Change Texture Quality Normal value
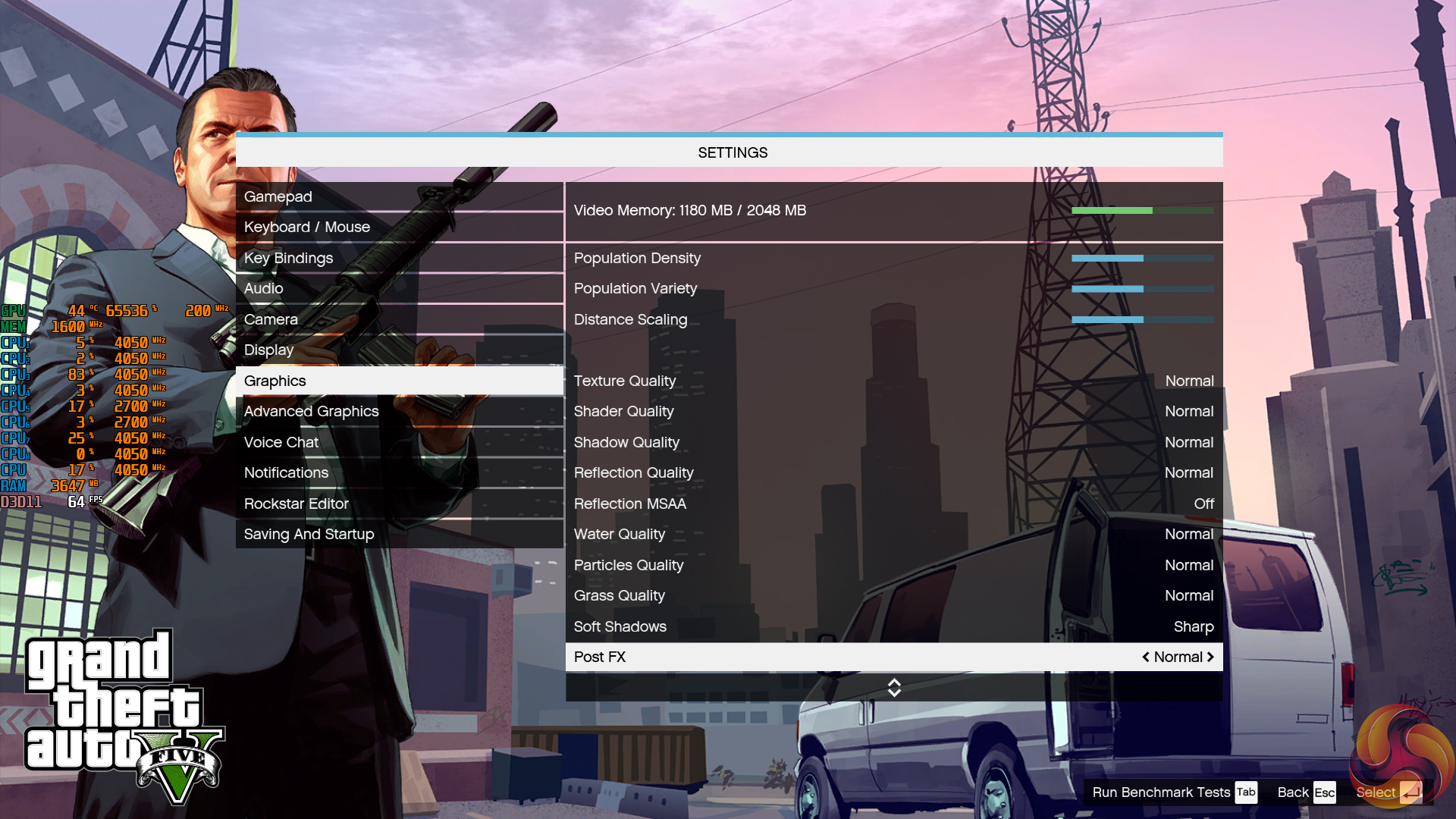1456x819 pixels. (x=1189, y=381)
